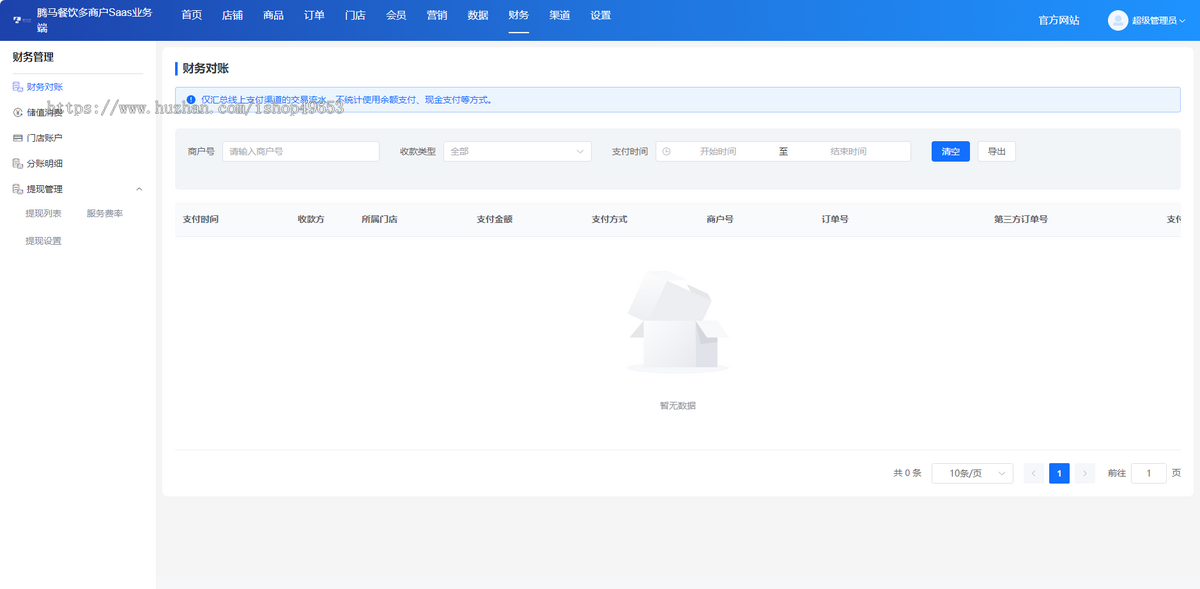The image size is (1200, 589).
Task: Click the 超级管理员 user avatar
Action: pyautogui.click(x=1118, y=20)
